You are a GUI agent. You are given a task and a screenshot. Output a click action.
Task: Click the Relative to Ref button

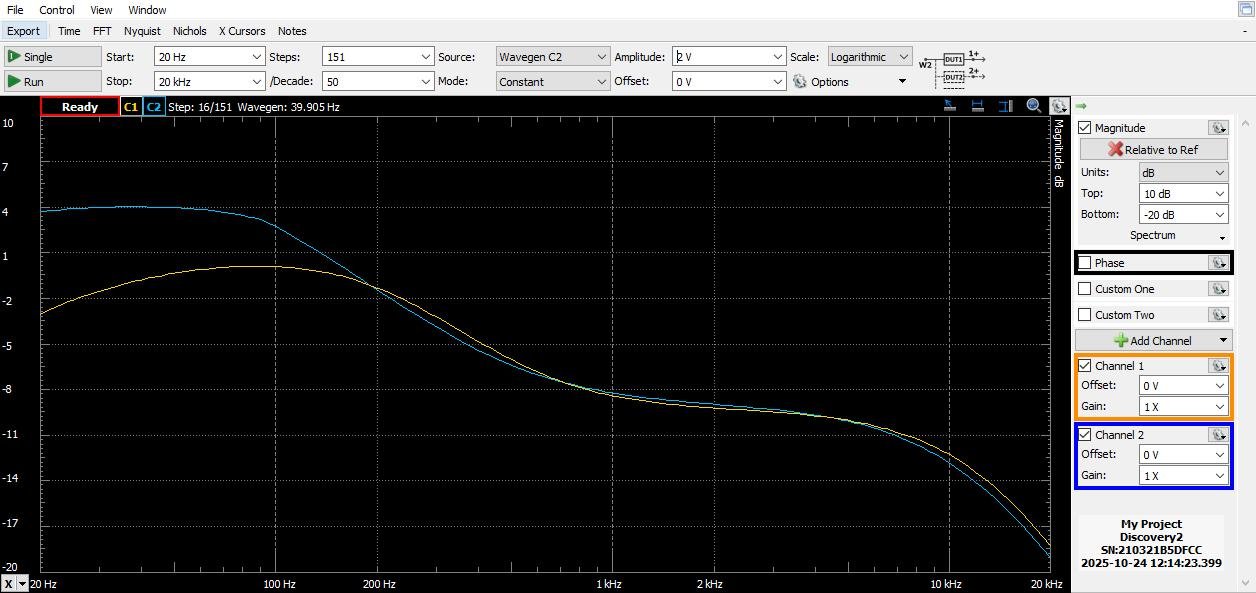tap(1153, 150)
